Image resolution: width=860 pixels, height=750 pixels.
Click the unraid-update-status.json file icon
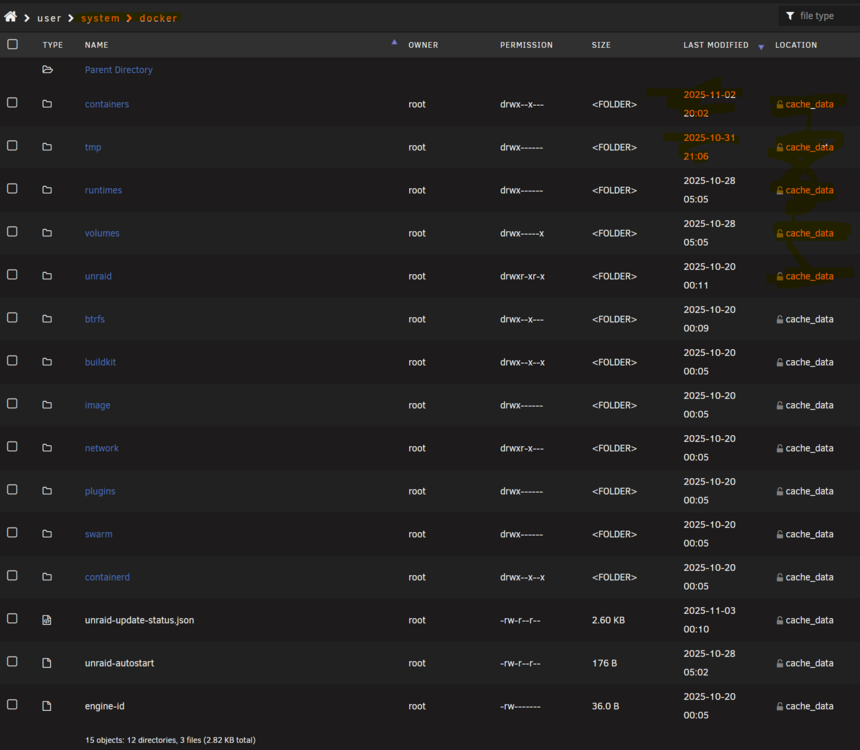[x=47, y=620]
